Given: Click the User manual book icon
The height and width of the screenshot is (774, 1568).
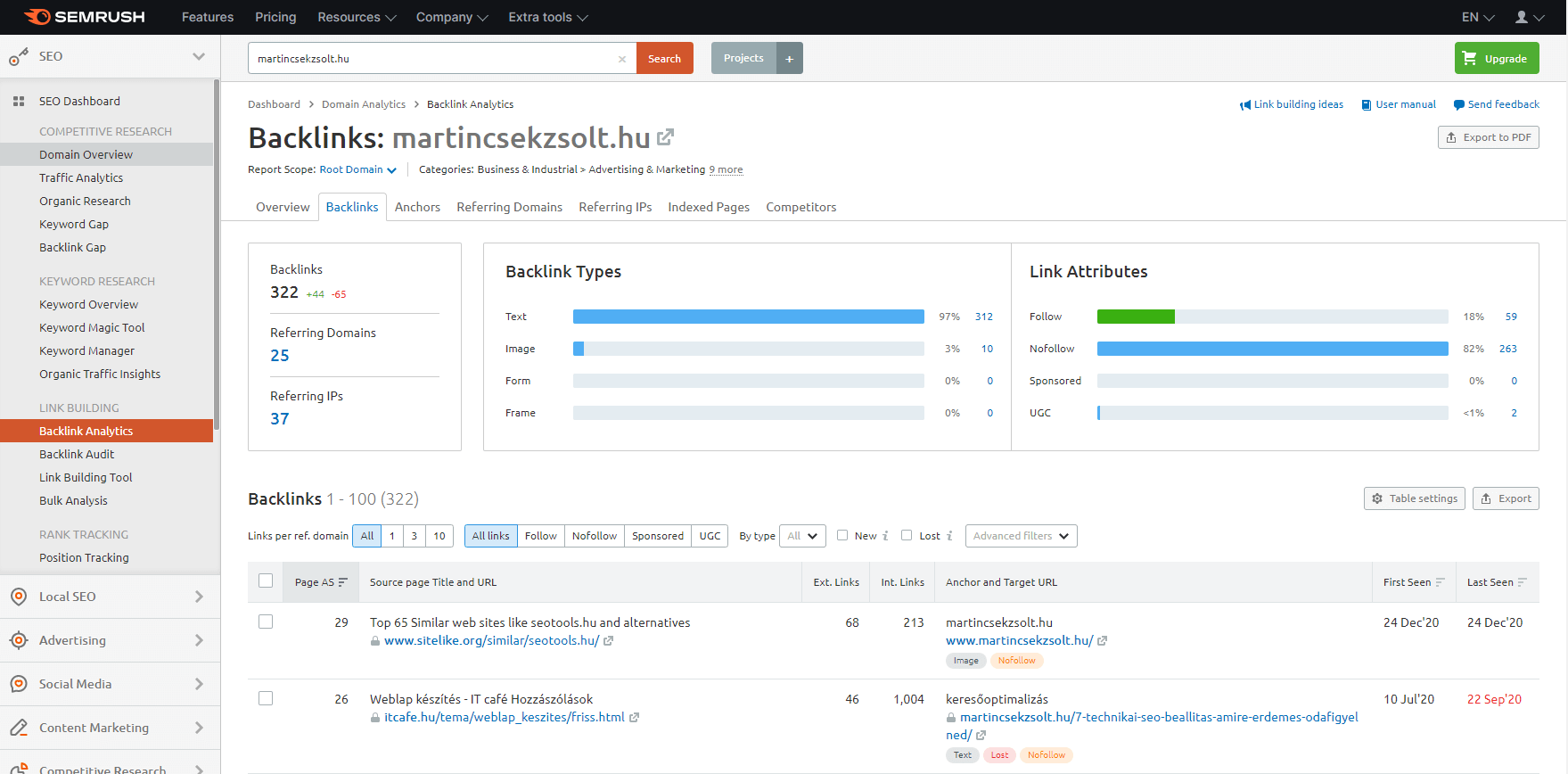Looking at the screenshot, I should 1367,105.
